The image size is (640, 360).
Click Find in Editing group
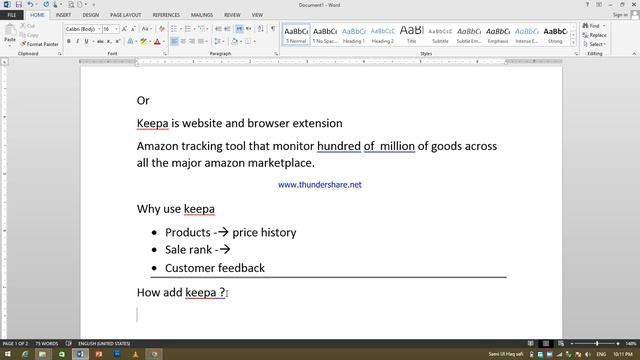click(x=591, y=26)
